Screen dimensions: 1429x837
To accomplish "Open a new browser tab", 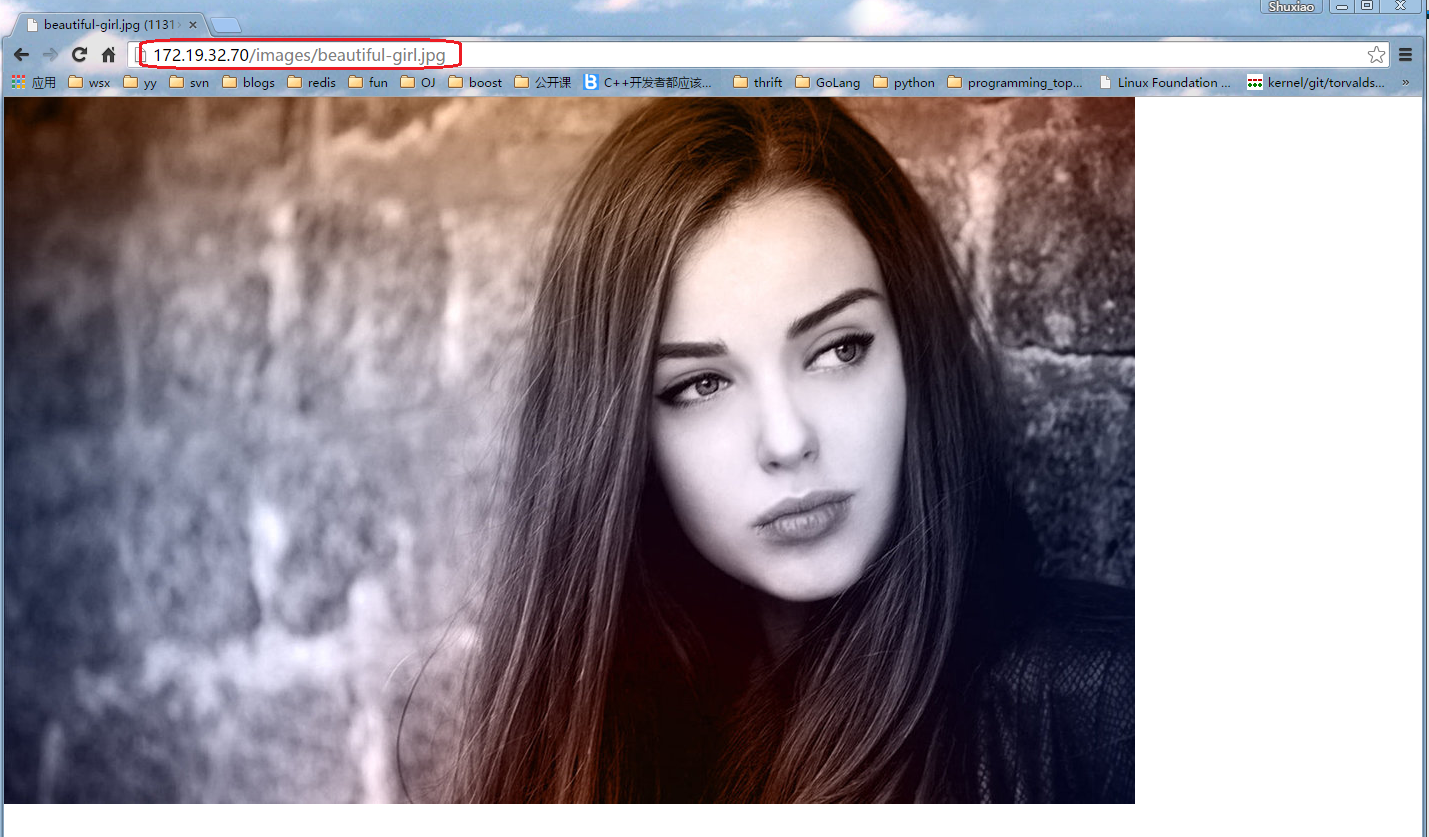I will pos(226,22).
